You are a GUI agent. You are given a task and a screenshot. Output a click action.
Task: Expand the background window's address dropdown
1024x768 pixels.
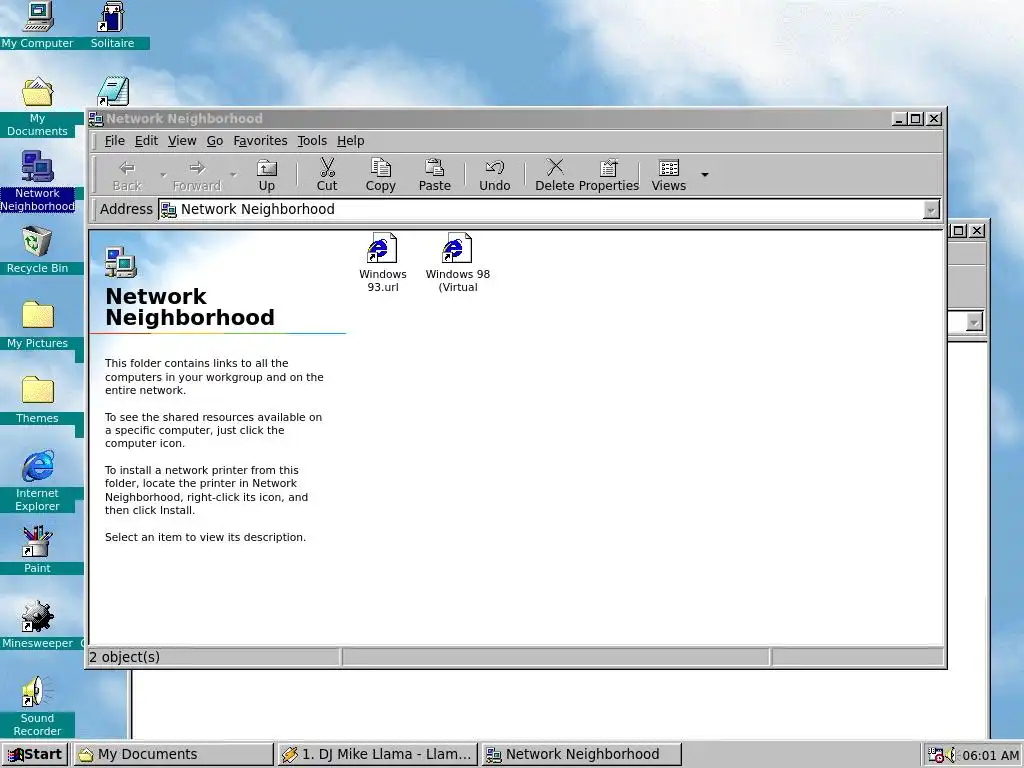pyautogui.click(x=974, y=323)
